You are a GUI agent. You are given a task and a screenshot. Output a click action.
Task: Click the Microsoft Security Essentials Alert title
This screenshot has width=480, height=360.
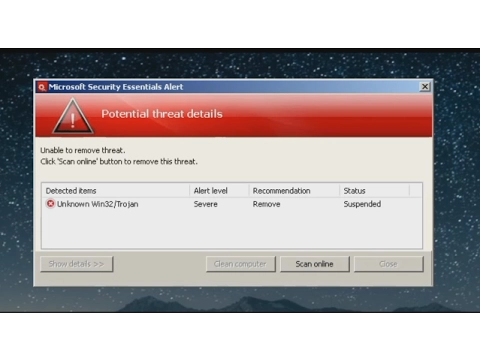[x=116, y=87]
